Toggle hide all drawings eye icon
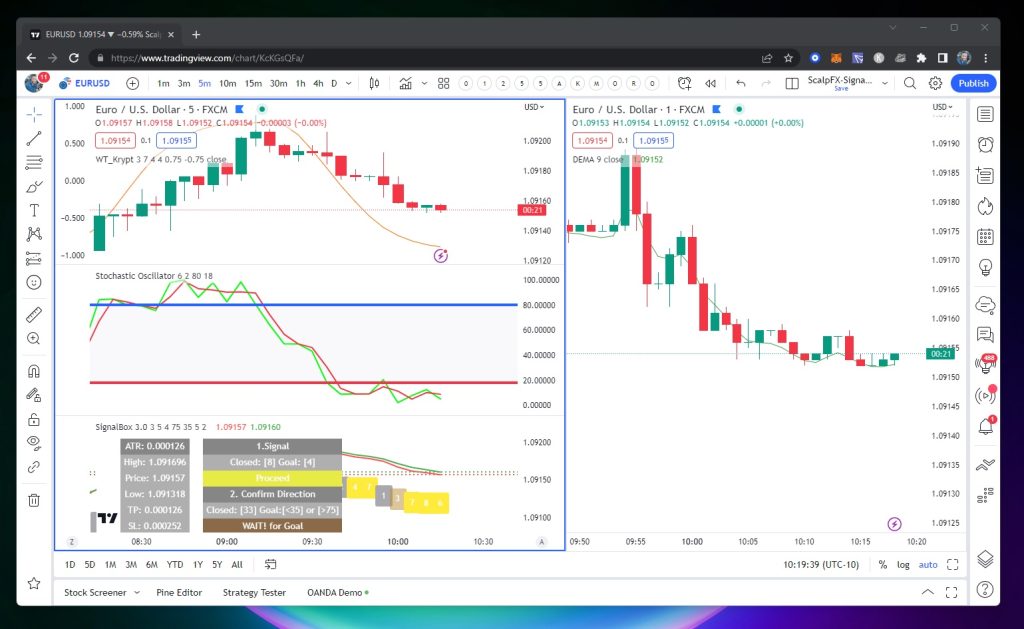Screen dimensions: 1024x629 34,442
